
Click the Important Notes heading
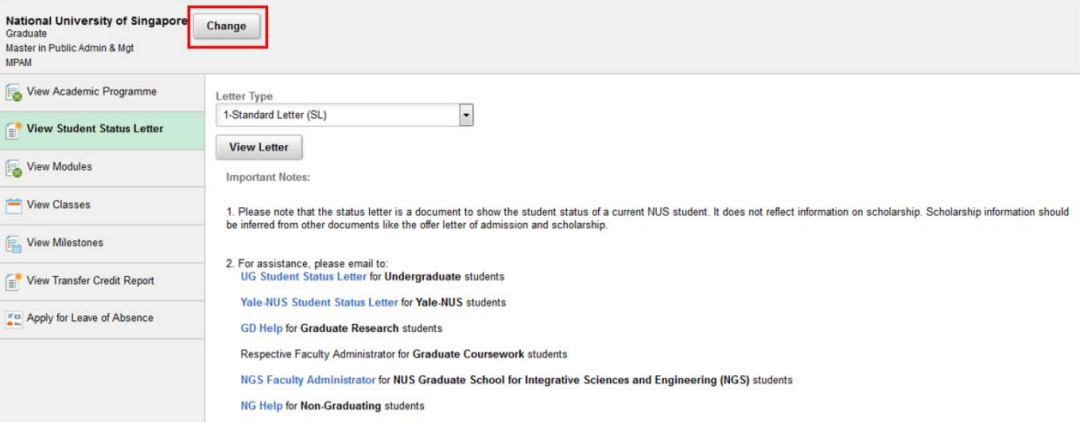click(269, 178)
